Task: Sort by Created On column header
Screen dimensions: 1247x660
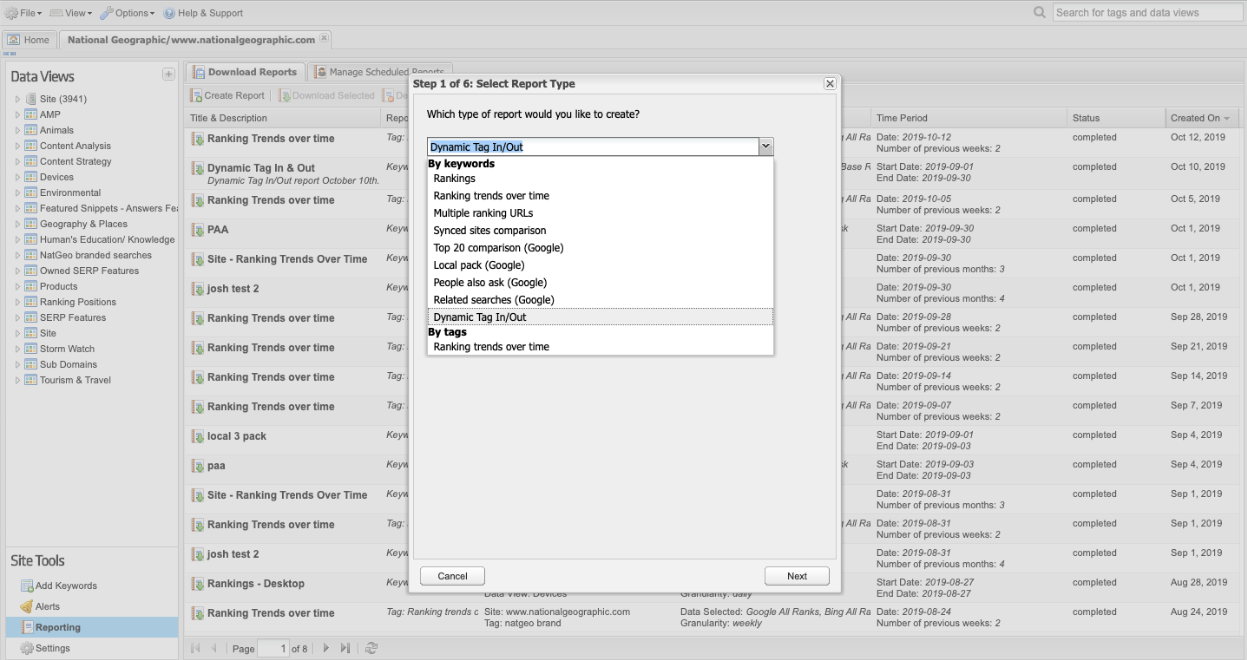Action: click(x=1196, y=118)
